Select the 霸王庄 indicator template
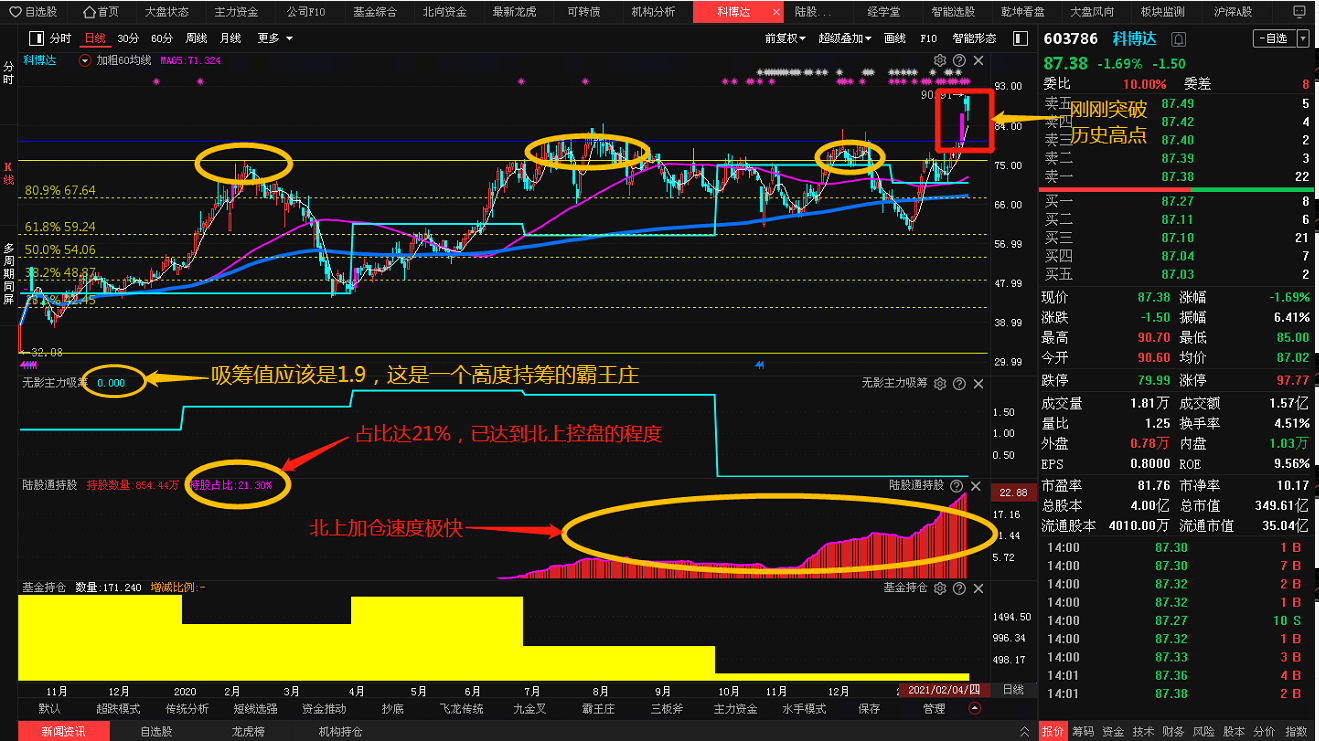Image resolution: width=1319 pixels, height=741 pixels. click(598, 708)
